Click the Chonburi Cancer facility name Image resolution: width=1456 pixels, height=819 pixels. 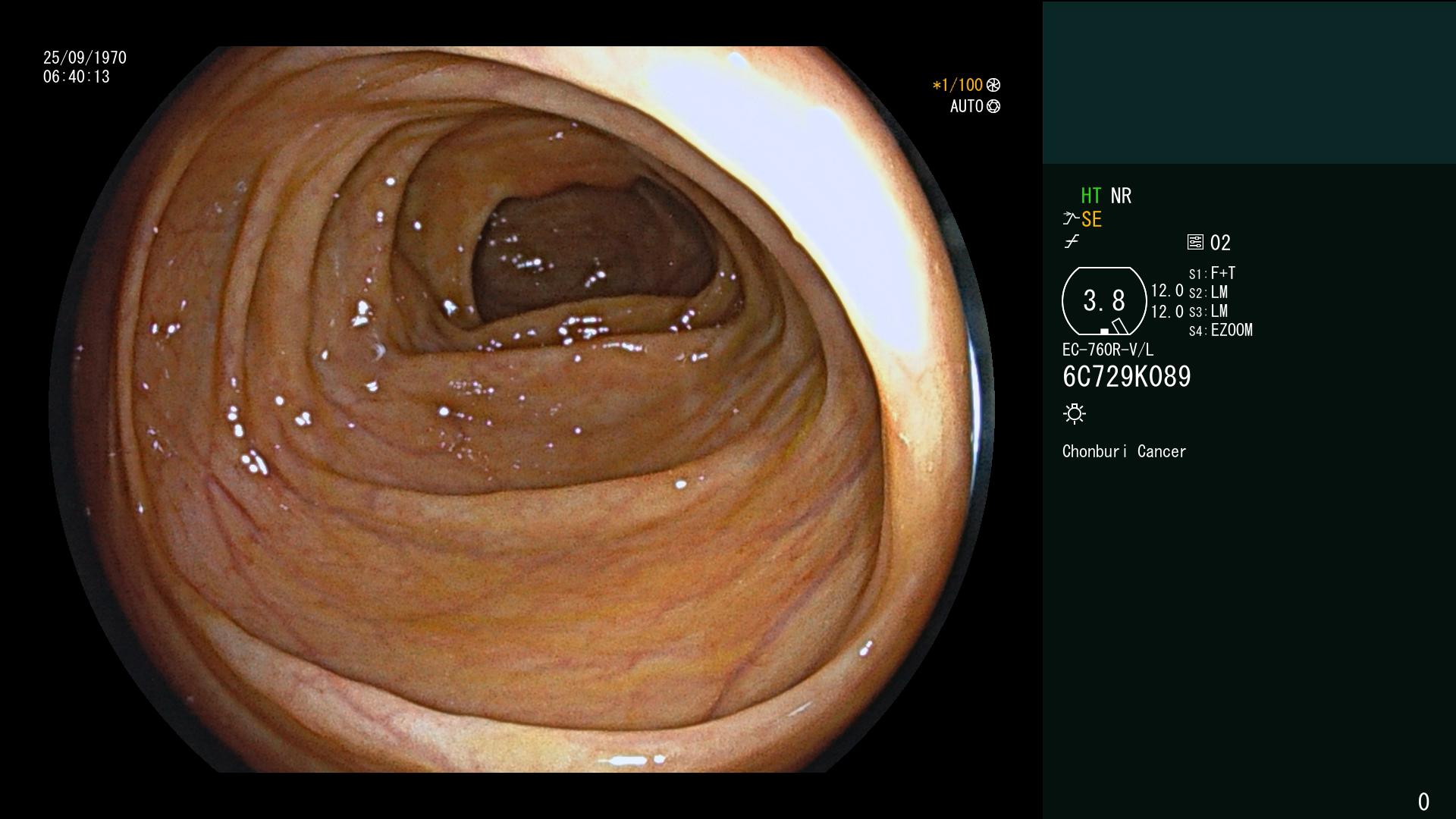point(1124,451)
